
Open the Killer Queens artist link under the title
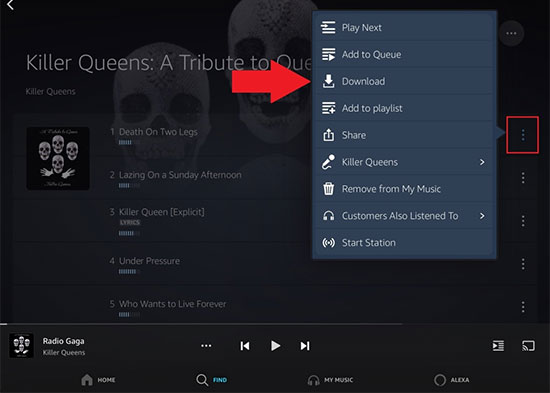(51, 92)
